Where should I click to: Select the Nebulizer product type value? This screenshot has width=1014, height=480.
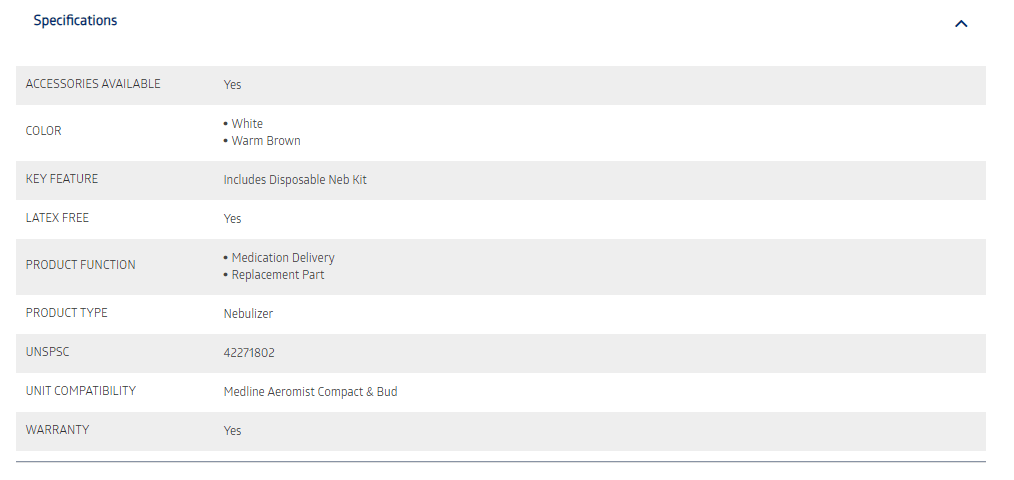coord(248,314)
